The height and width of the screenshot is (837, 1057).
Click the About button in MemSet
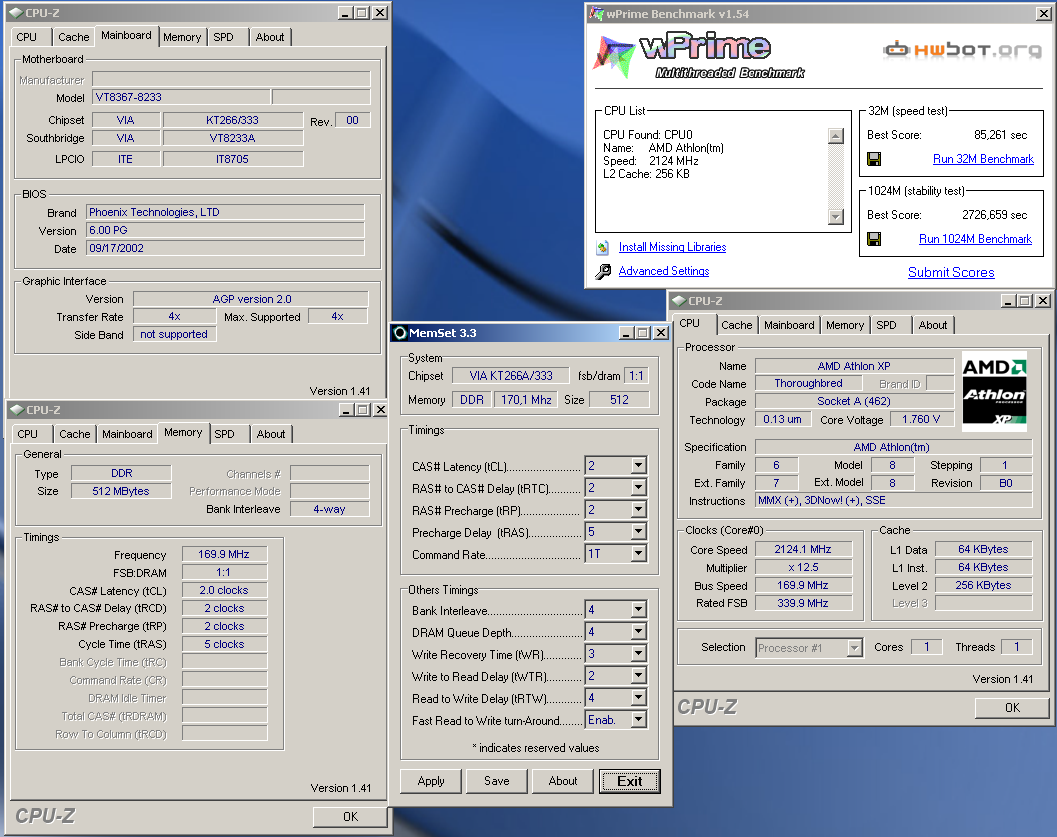point(562,781)
